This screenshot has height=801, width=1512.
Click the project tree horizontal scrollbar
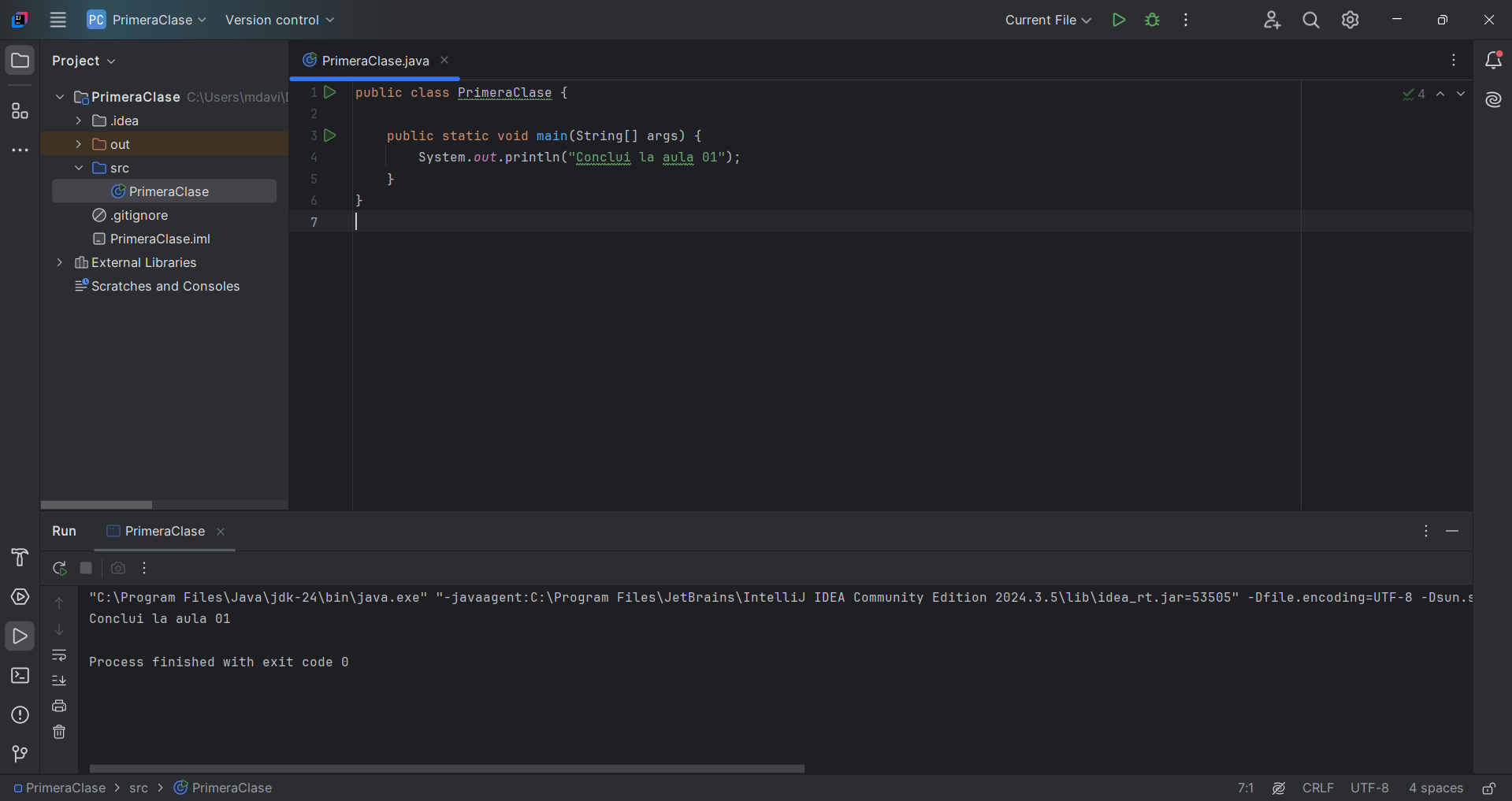click(x=96, y=505)
